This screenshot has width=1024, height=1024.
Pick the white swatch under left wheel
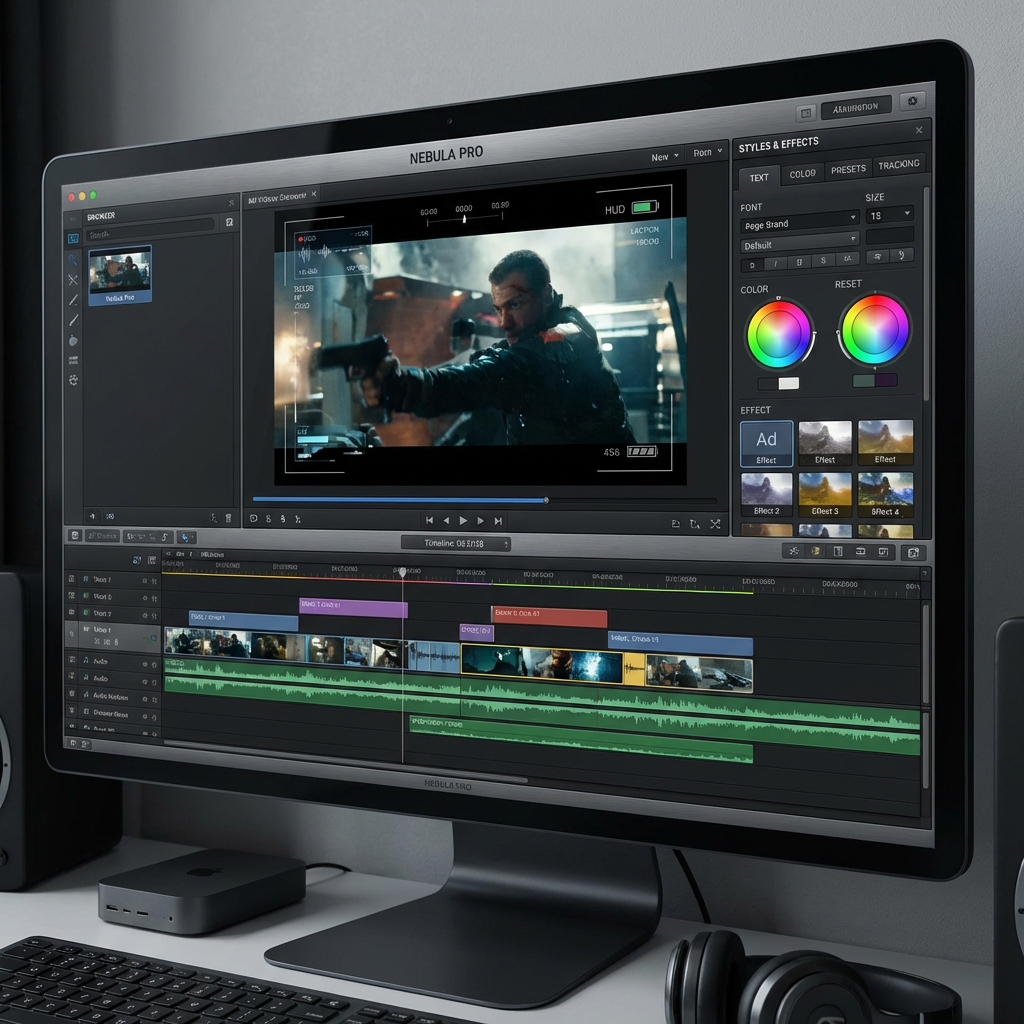(788, 383)
